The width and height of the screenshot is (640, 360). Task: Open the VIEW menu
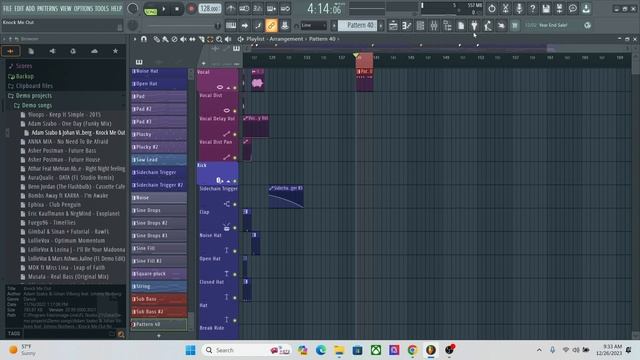point(66,8)
